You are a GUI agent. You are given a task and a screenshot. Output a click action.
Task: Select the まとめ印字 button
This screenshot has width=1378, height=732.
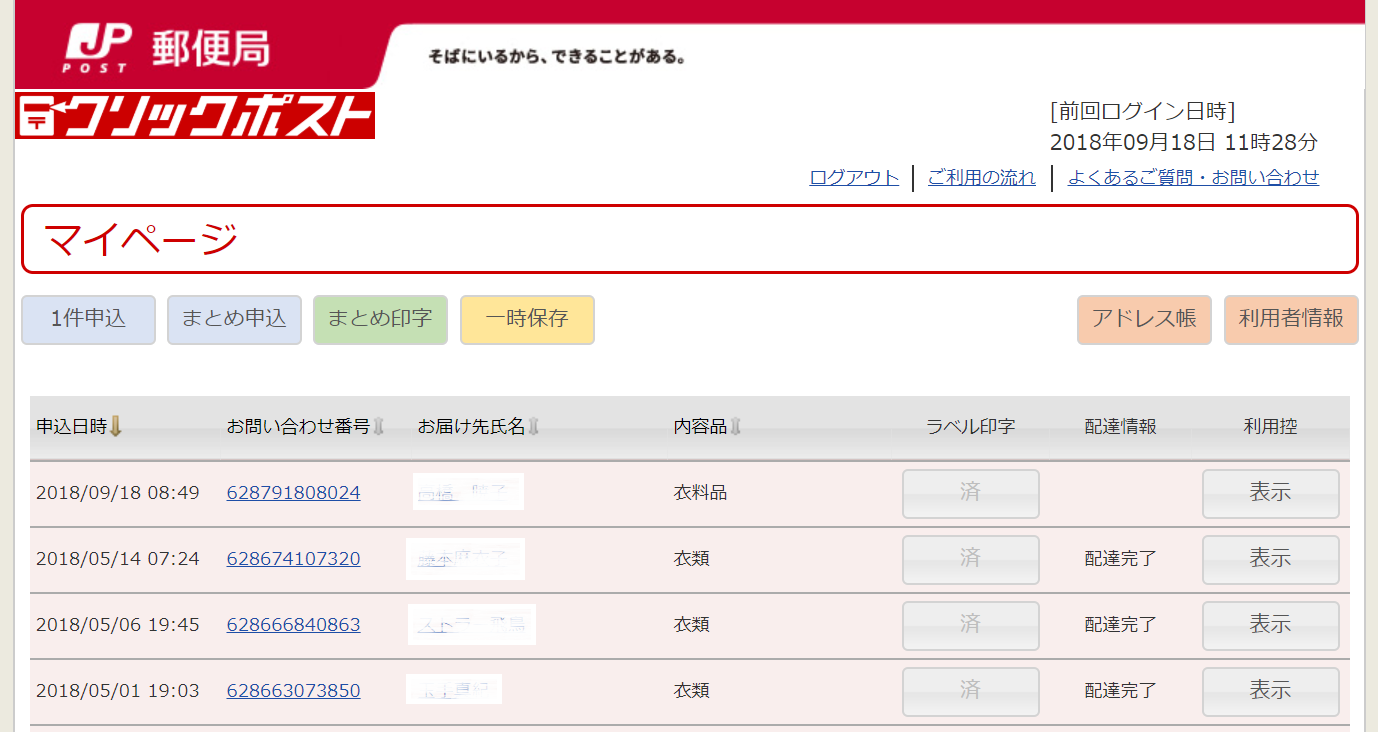click(x=380, y=320)
